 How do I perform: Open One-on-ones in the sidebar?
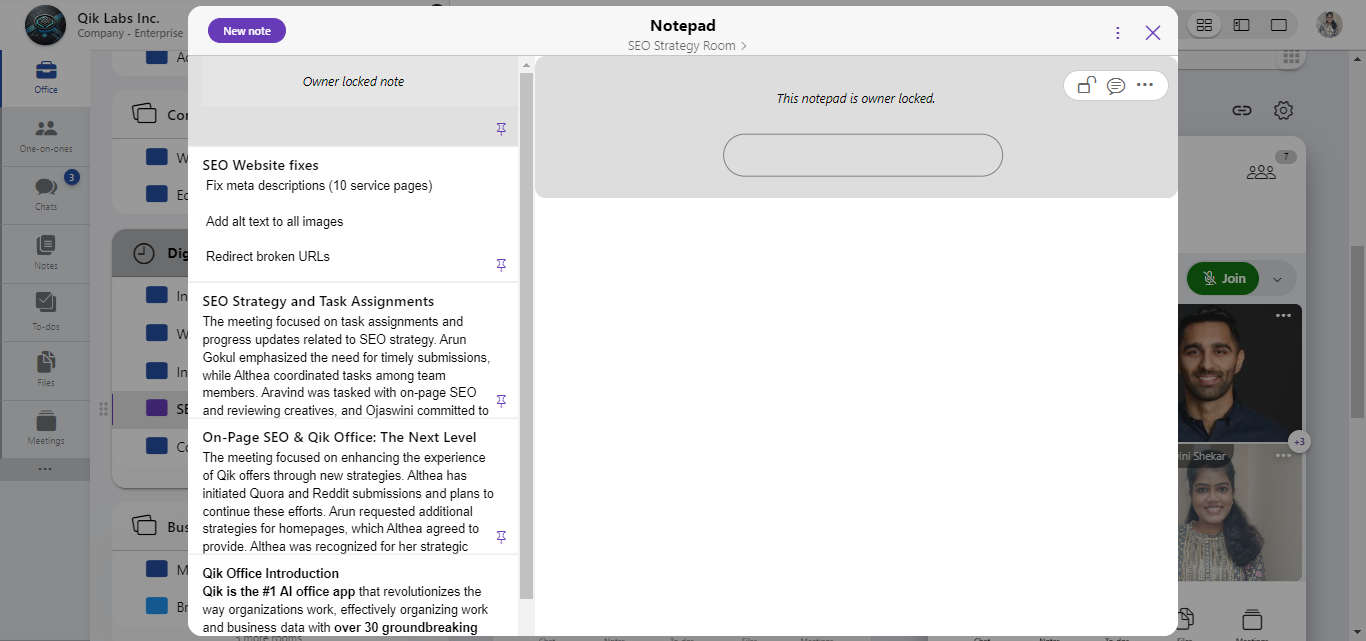(46, 135)
